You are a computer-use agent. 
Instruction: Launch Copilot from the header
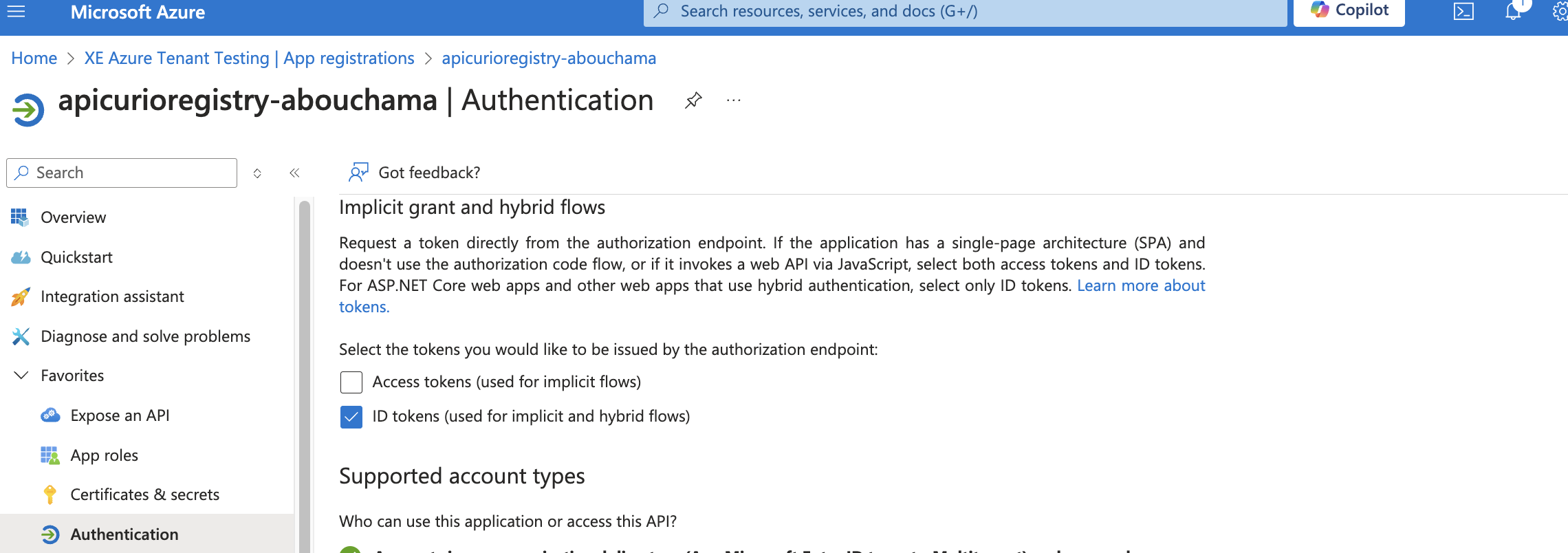(1349, 11)
